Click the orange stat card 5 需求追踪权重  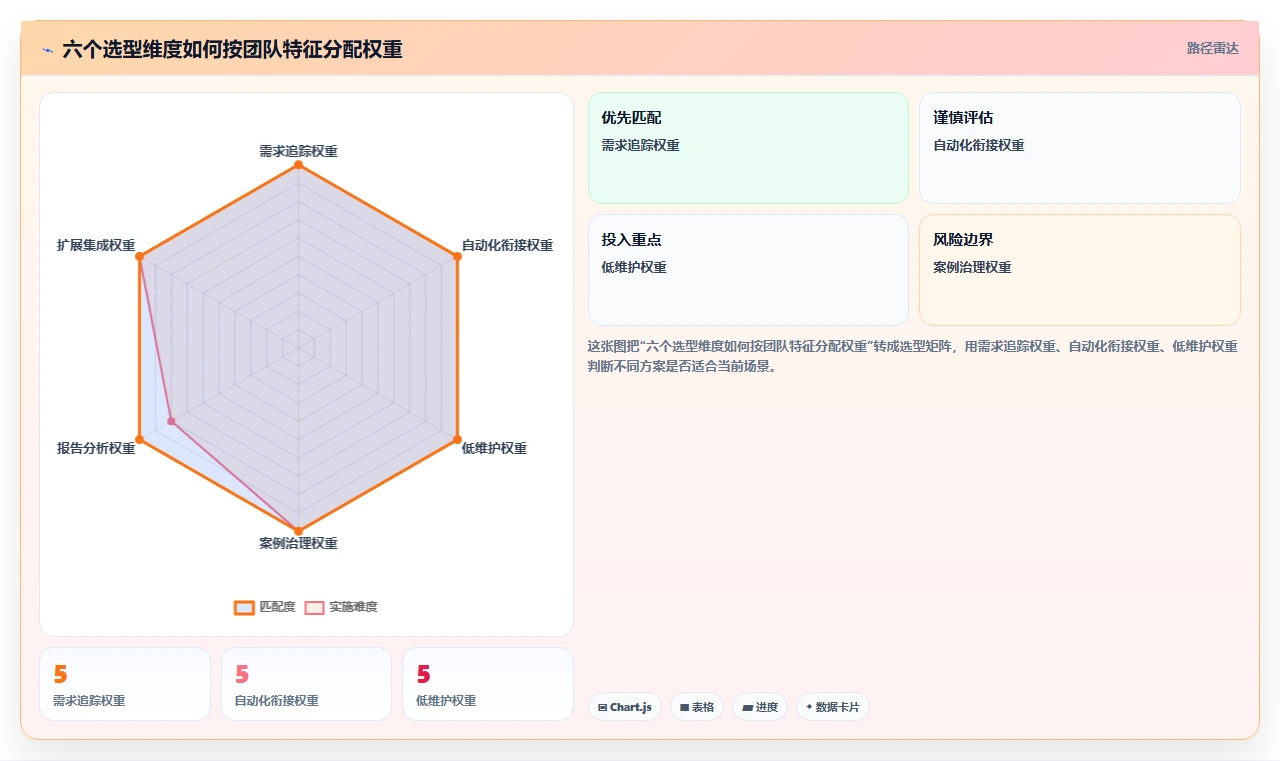tap(125, 684)
